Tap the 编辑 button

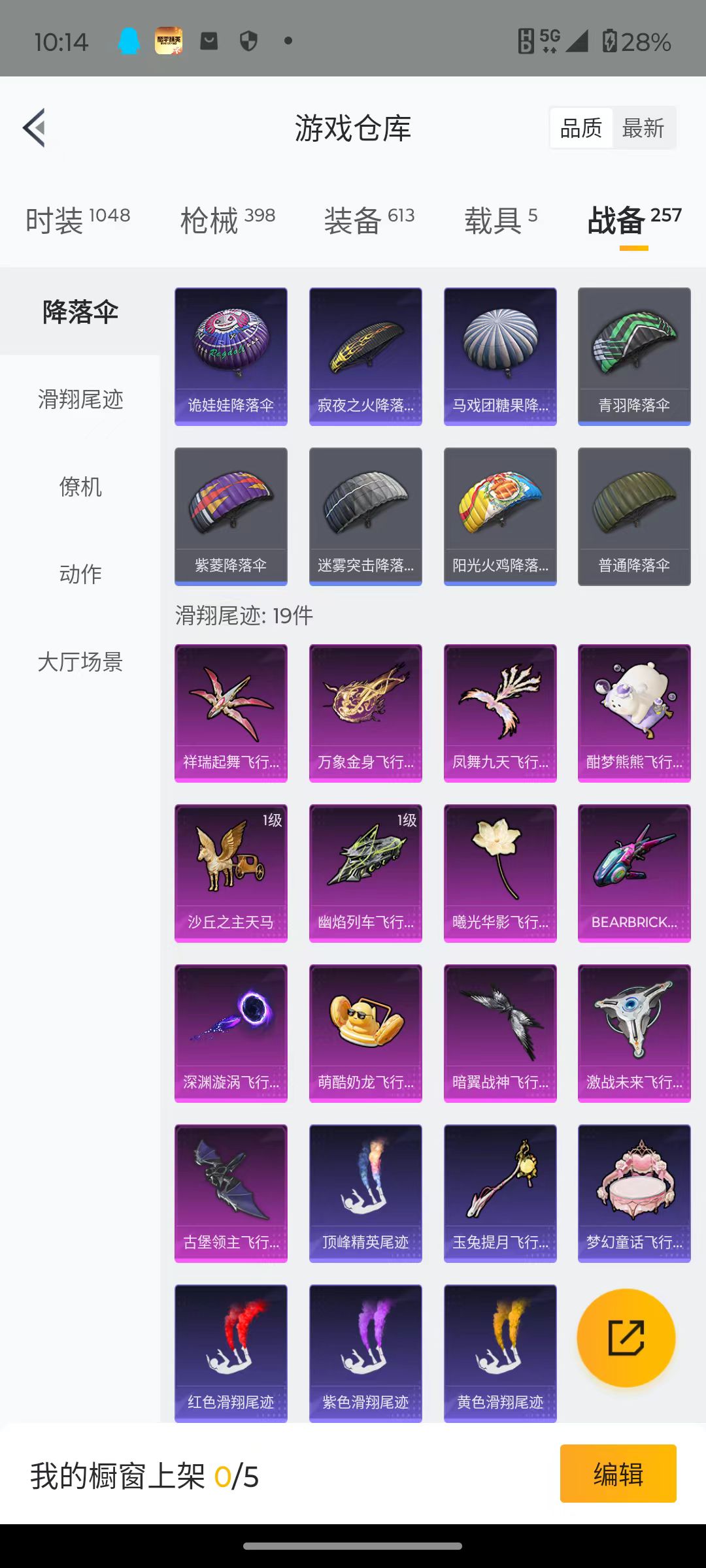(618, 1474)
